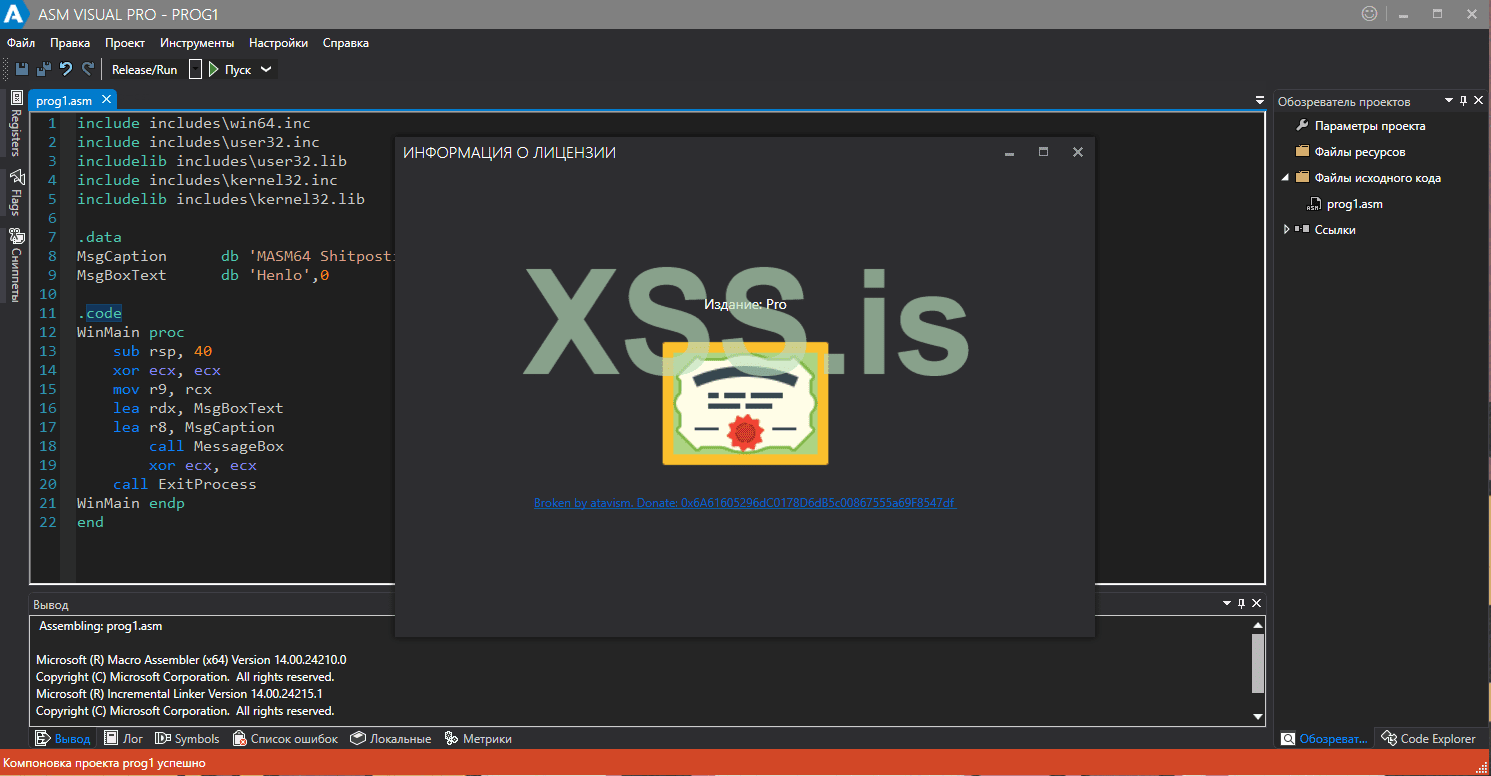This screenshot has height=776, width=1491.
Task: Click the wrench icon beside Параметры проекта
Action: (x=1302, y=126)
